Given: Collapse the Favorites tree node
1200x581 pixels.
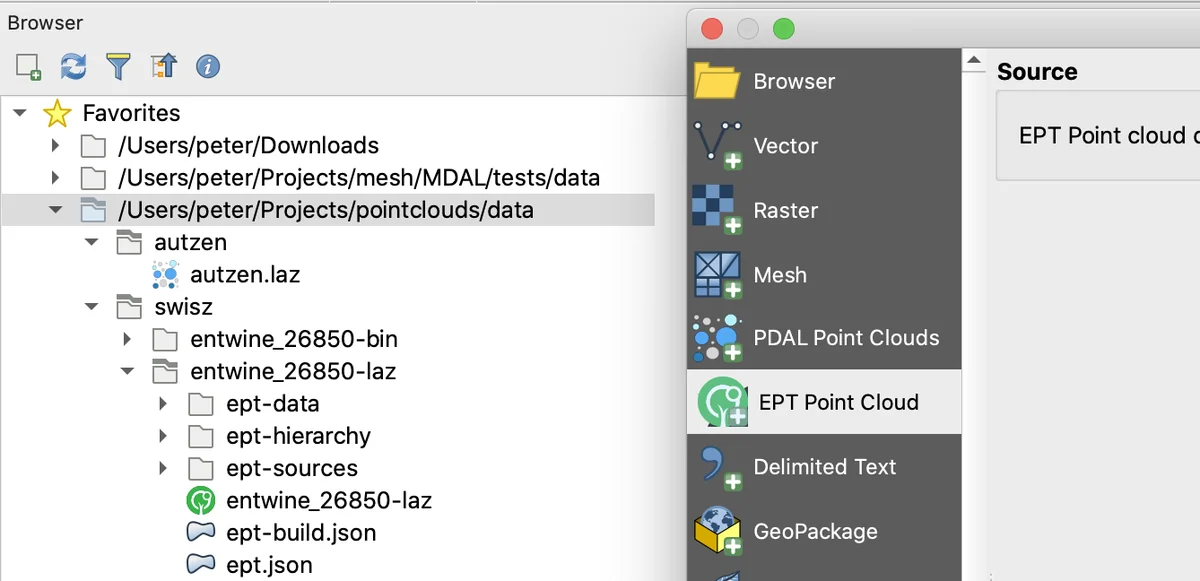Looking at the screenshot, I should (19, 114).
